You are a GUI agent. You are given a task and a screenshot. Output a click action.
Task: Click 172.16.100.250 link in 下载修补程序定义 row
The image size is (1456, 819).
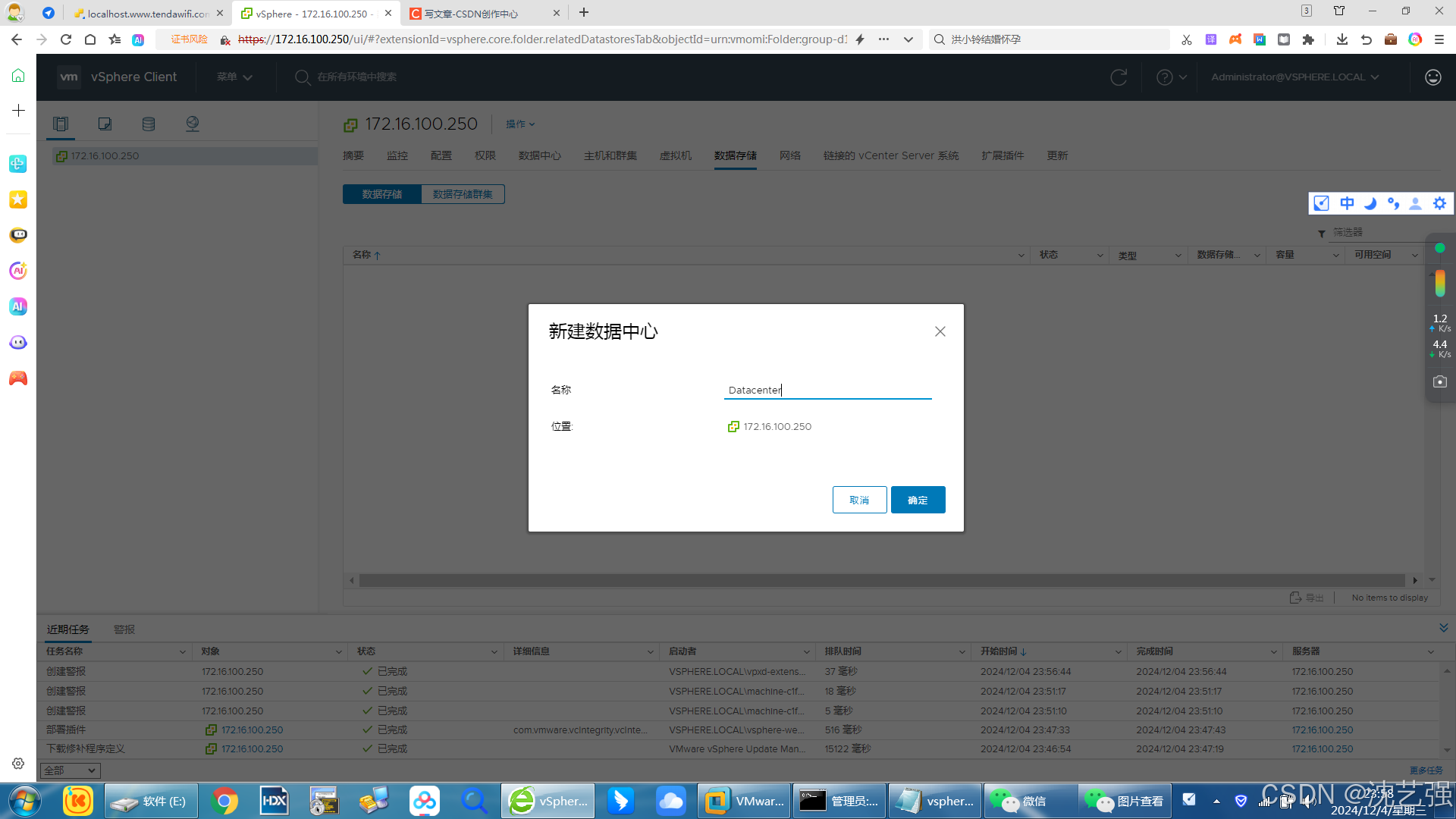(252, 748)
